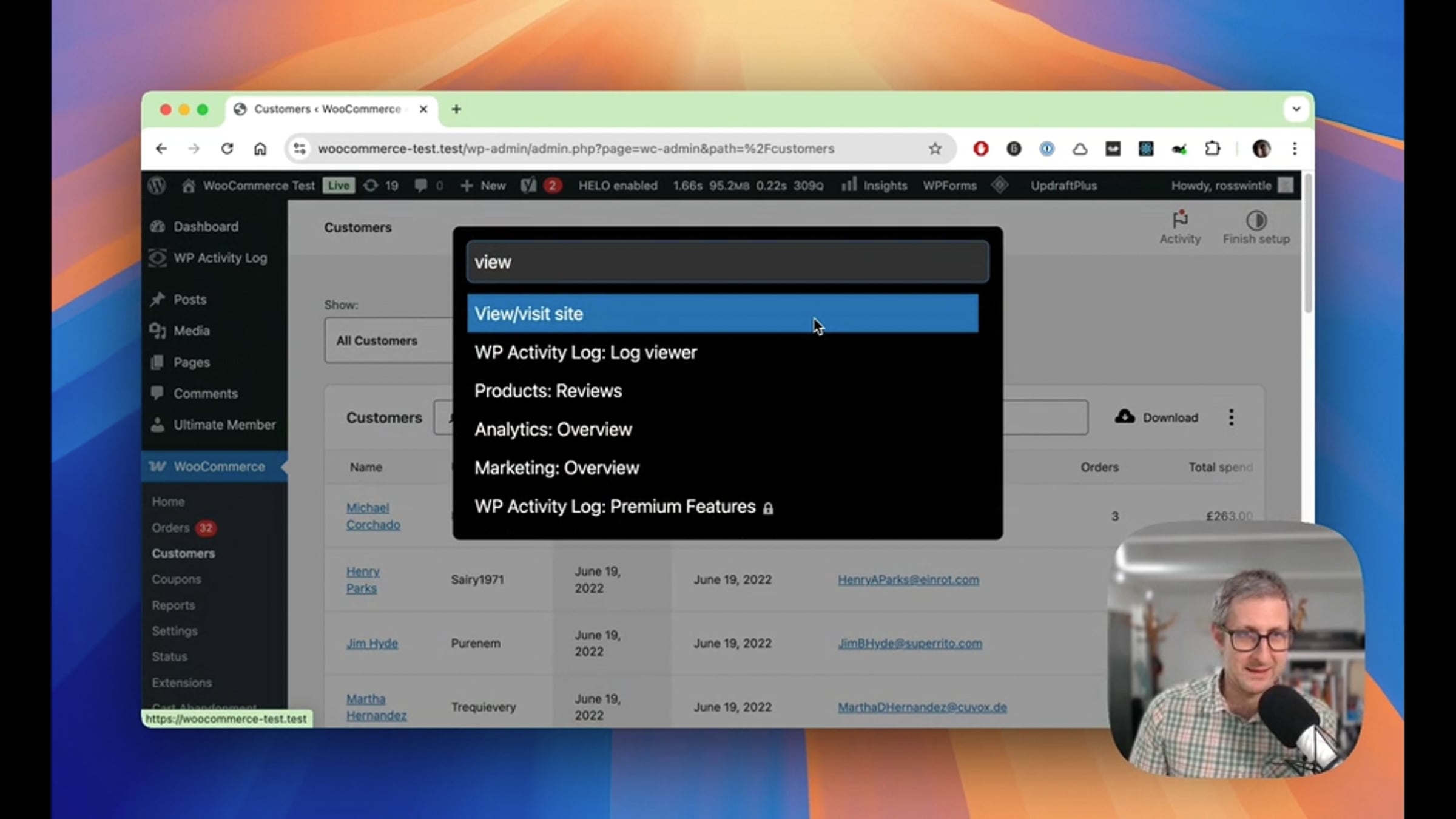This screenshot has height=819, width=1456.
Task: Reload the page with the refresh icon
Action: coord(227,149)
